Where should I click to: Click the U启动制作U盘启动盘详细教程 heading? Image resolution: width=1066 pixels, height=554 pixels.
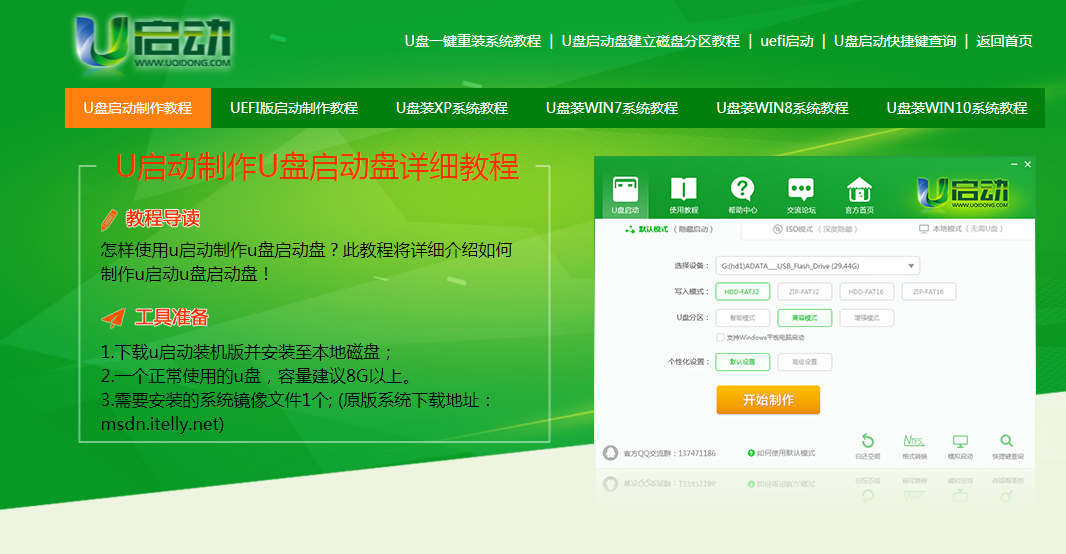[317, 167]
